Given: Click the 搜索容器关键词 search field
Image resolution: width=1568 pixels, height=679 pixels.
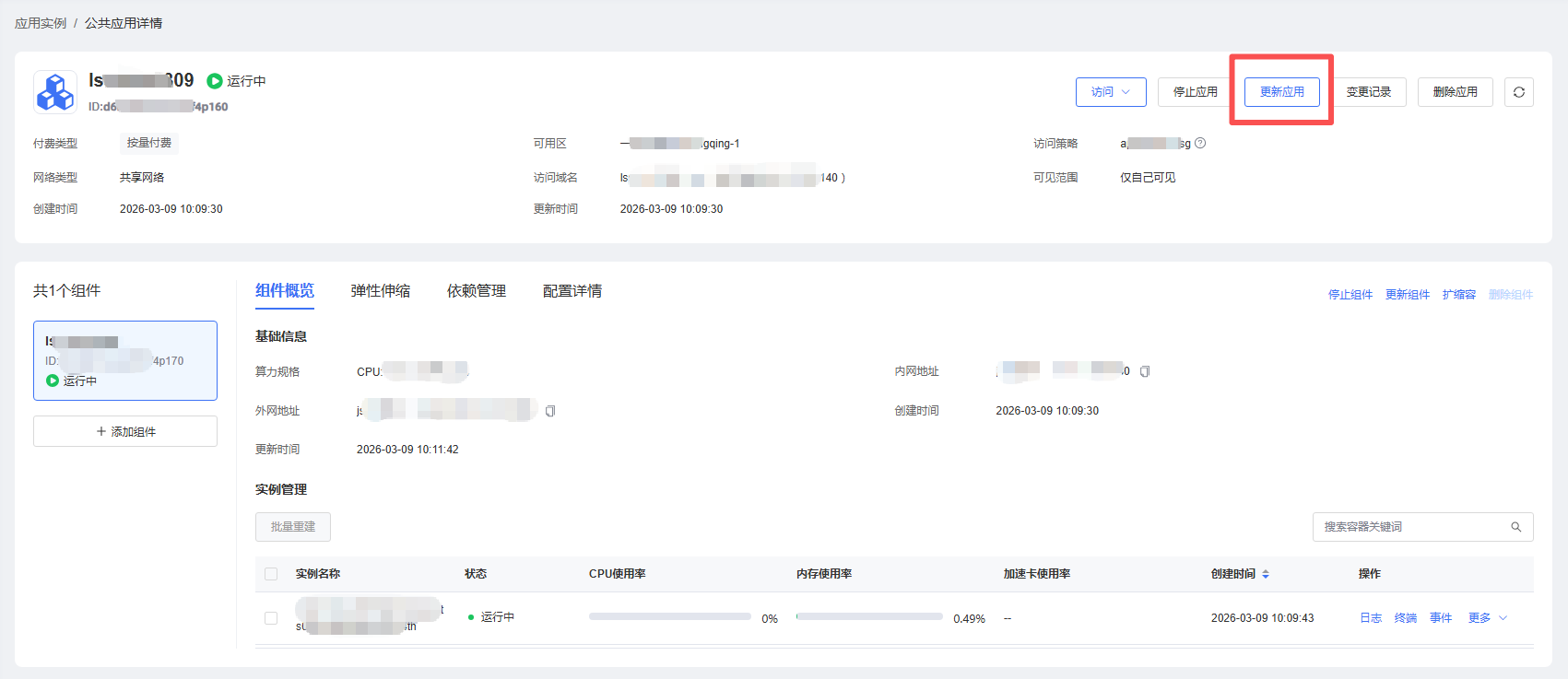Looking at the screenshot, I should [1409, 527].
